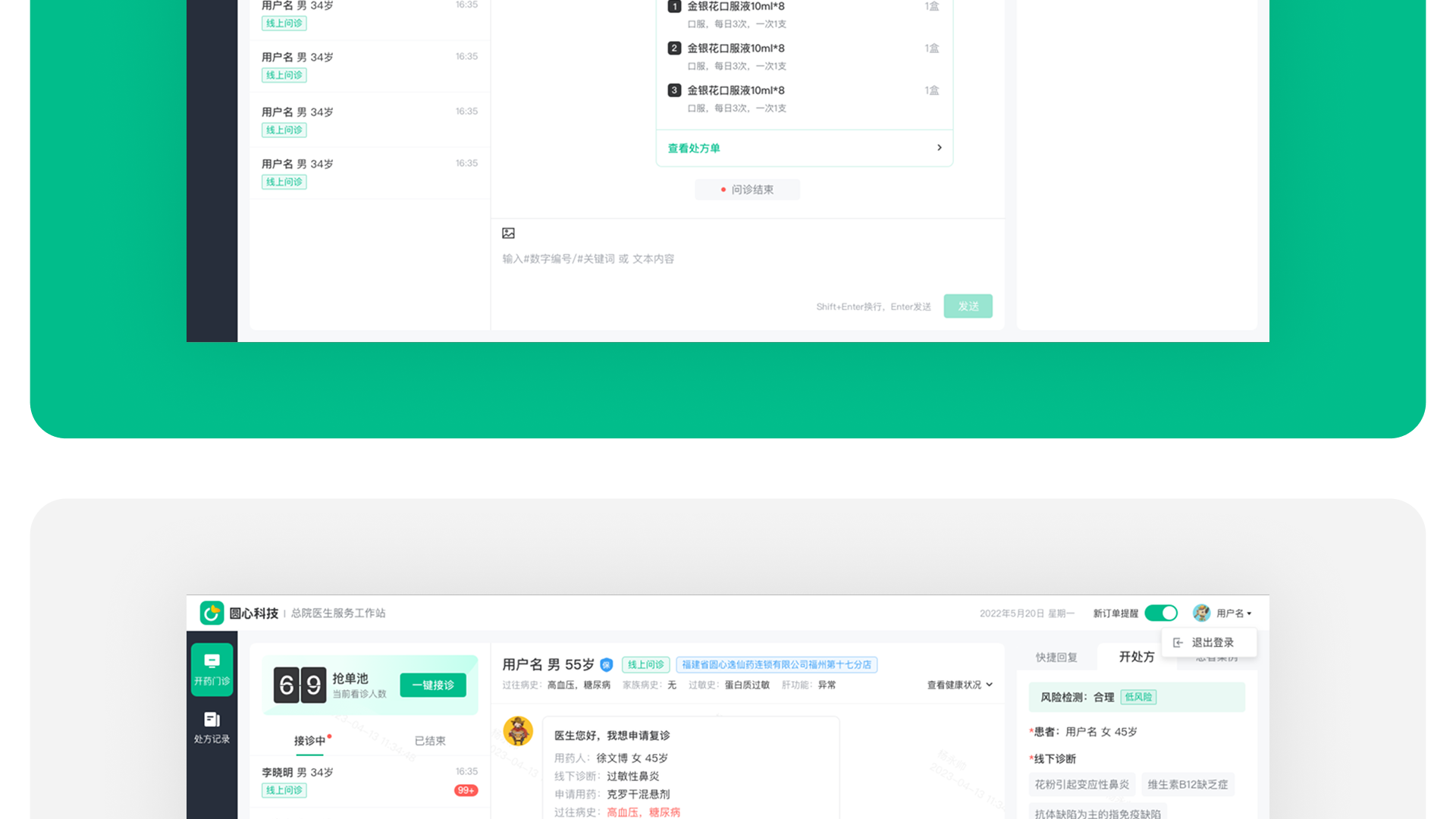Click the blue verified shield badge beside the patient name
Screen dimensions: 1456x819
[607, 665]
